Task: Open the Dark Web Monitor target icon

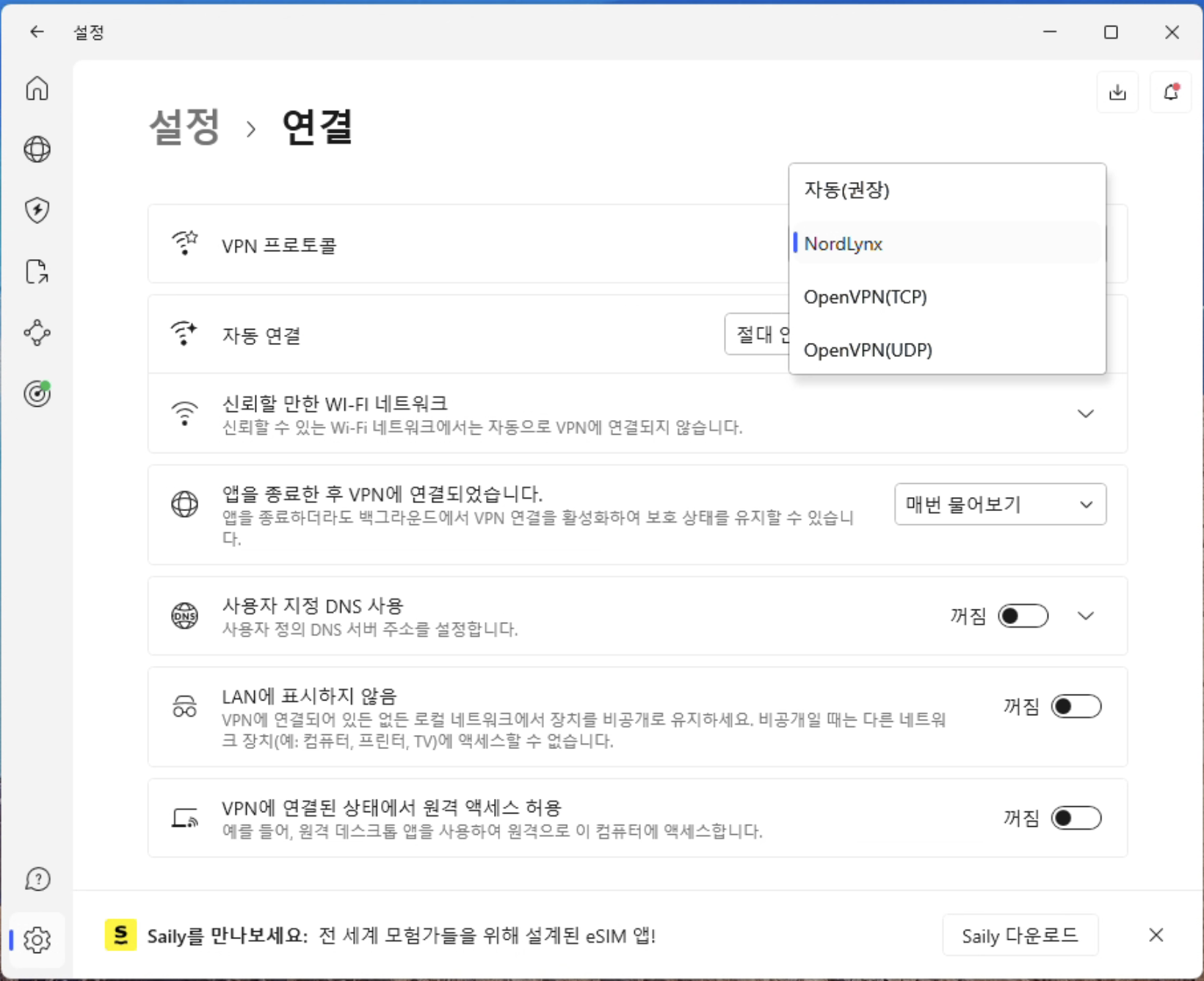Action: coord(37,394)
